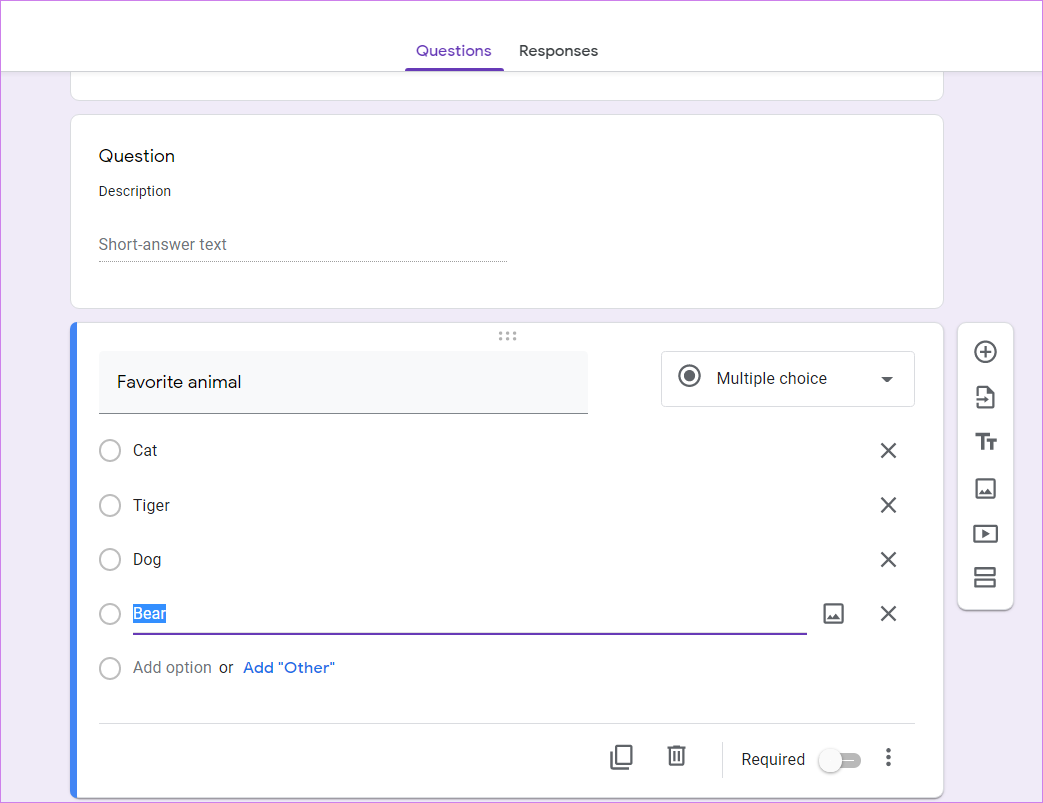
Task: Enable the Required toggle
Action: coord(839,760)
